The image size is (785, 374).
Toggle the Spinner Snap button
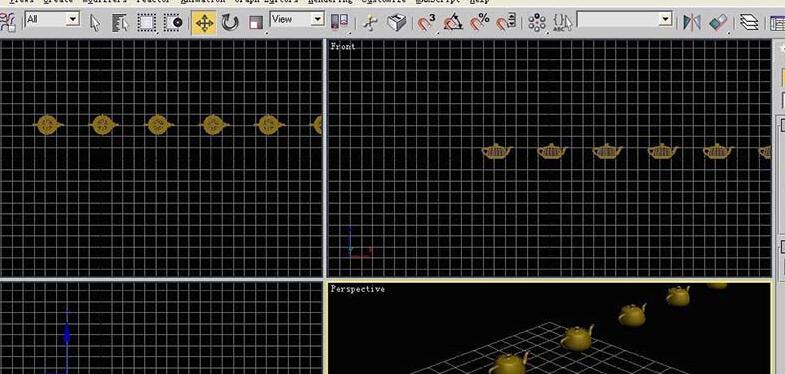(x=506, y=23)
